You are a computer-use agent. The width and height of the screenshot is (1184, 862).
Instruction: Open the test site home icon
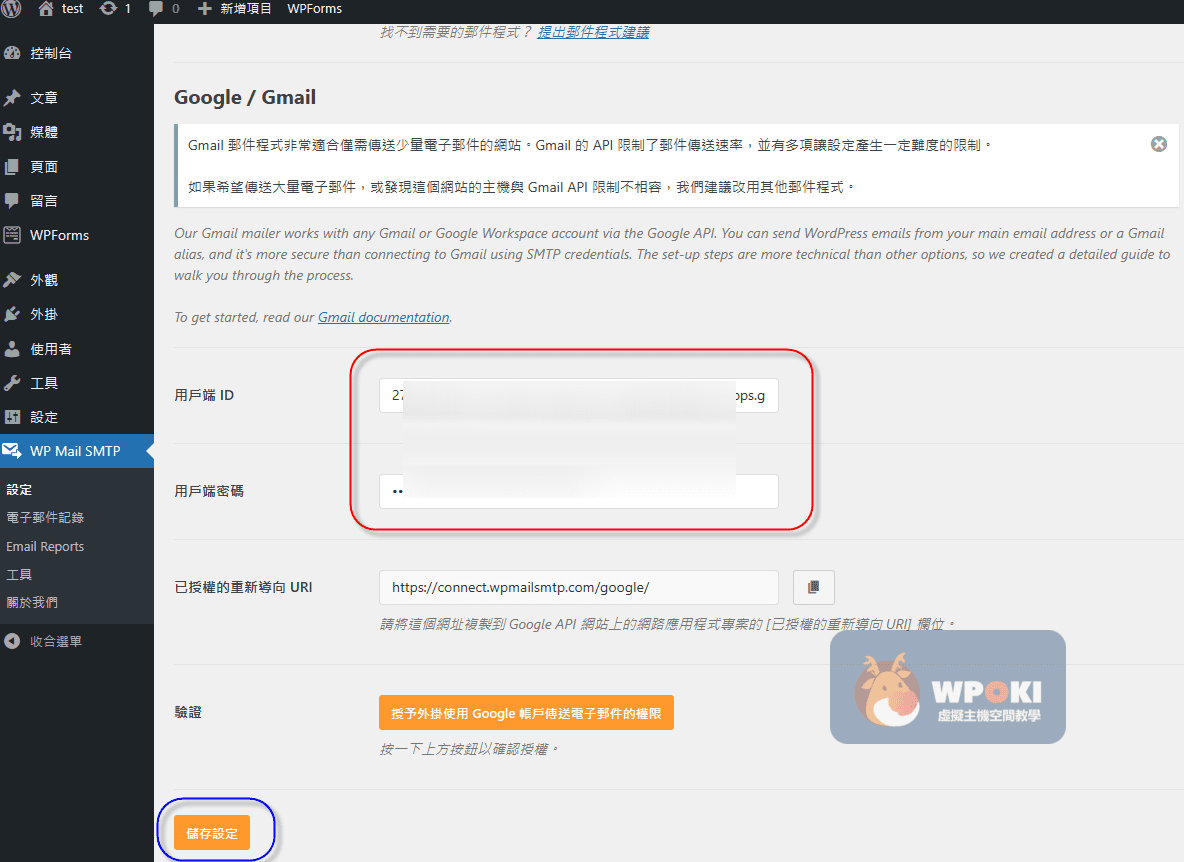[x=46, y=8]
